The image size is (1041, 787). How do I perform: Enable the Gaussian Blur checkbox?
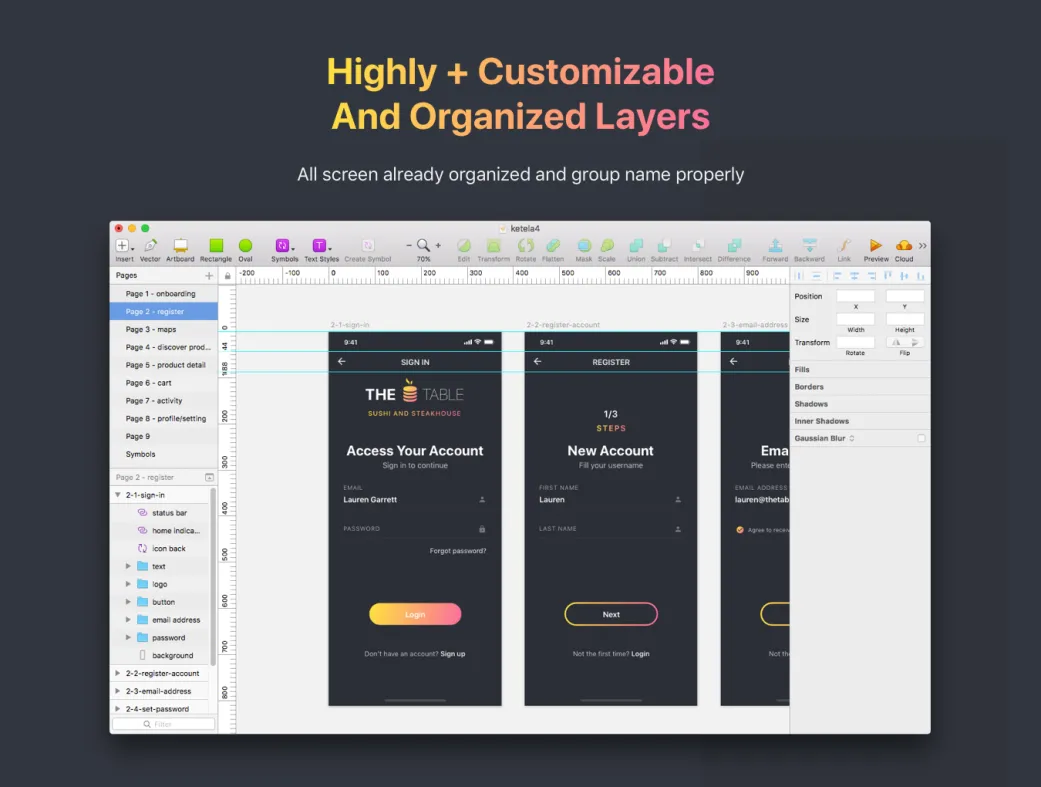[921, 439]
